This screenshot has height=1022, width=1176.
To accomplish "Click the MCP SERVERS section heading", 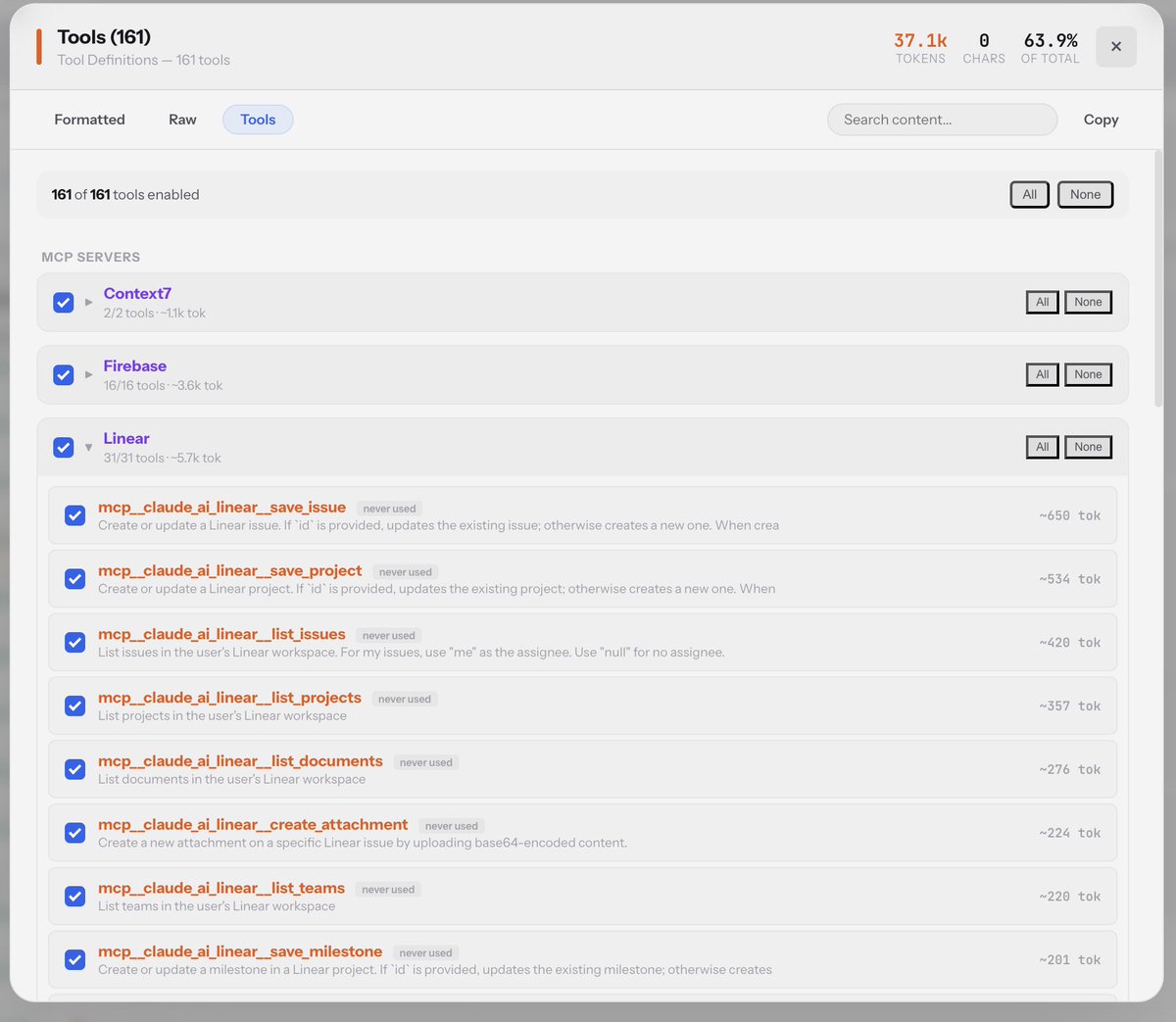I will click(90, 257).
